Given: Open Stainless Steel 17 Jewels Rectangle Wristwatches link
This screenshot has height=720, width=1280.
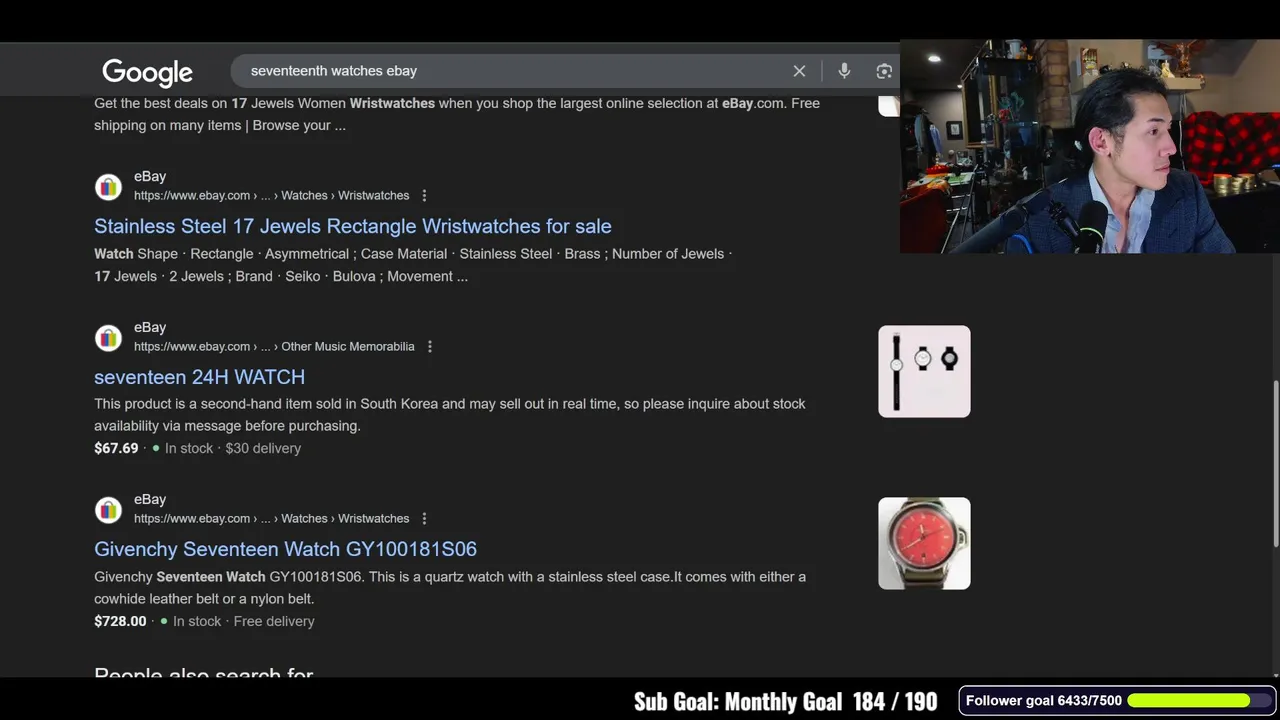Looking at the screenshot, I should click(x=352, y=226).
